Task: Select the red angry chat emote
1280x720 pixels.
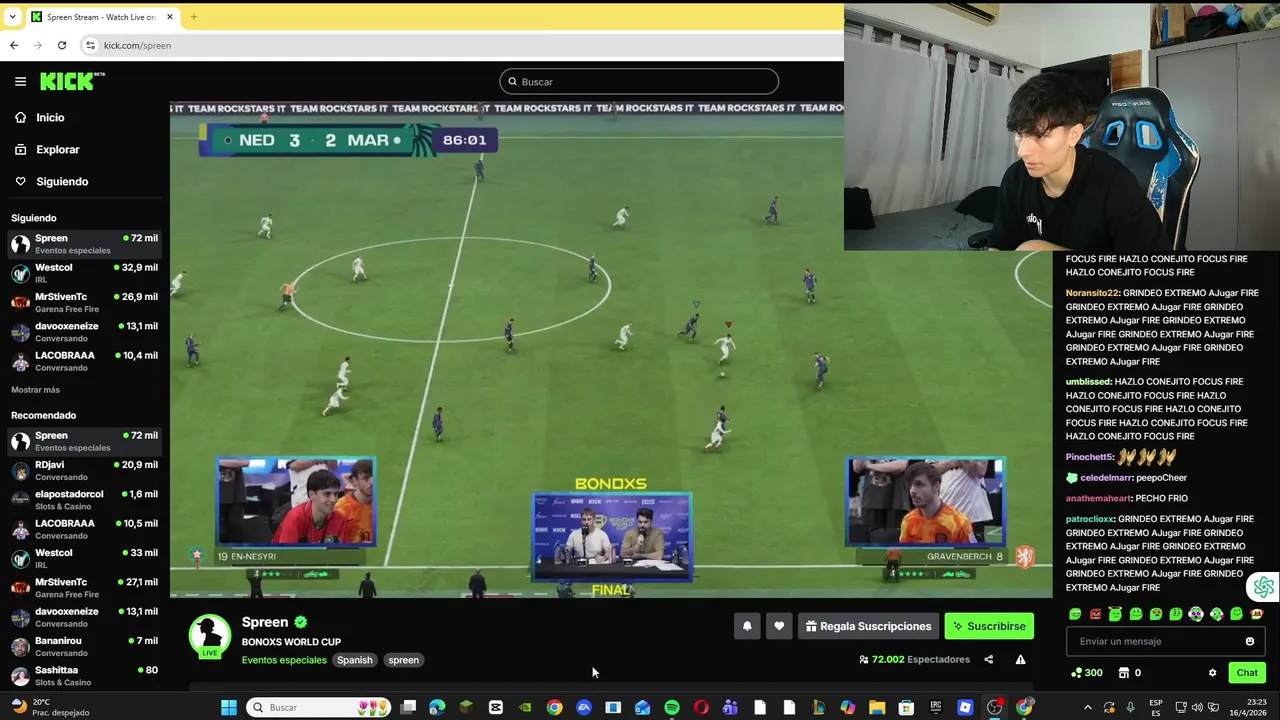Action: 1095,614
